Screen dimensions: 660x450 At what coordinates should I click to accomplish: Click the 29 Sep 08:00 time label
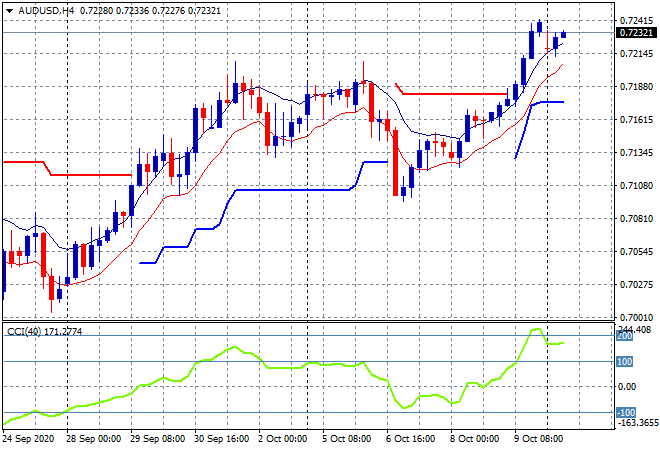[157, 439]
